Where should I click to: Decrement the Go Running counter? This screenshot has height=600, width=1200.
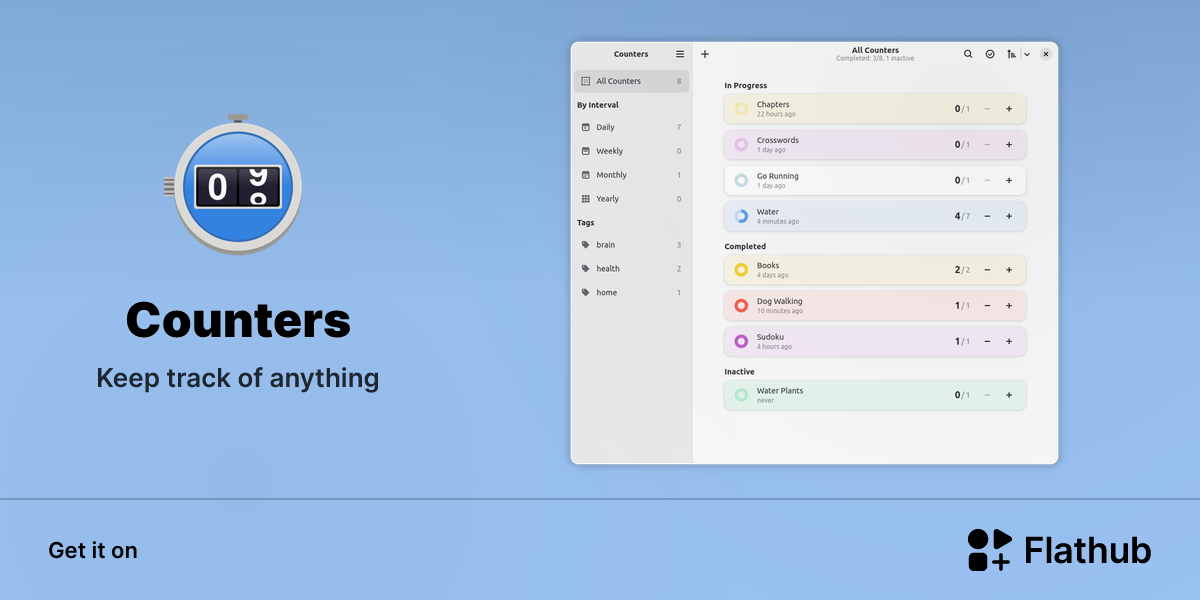tap(987, 181)
